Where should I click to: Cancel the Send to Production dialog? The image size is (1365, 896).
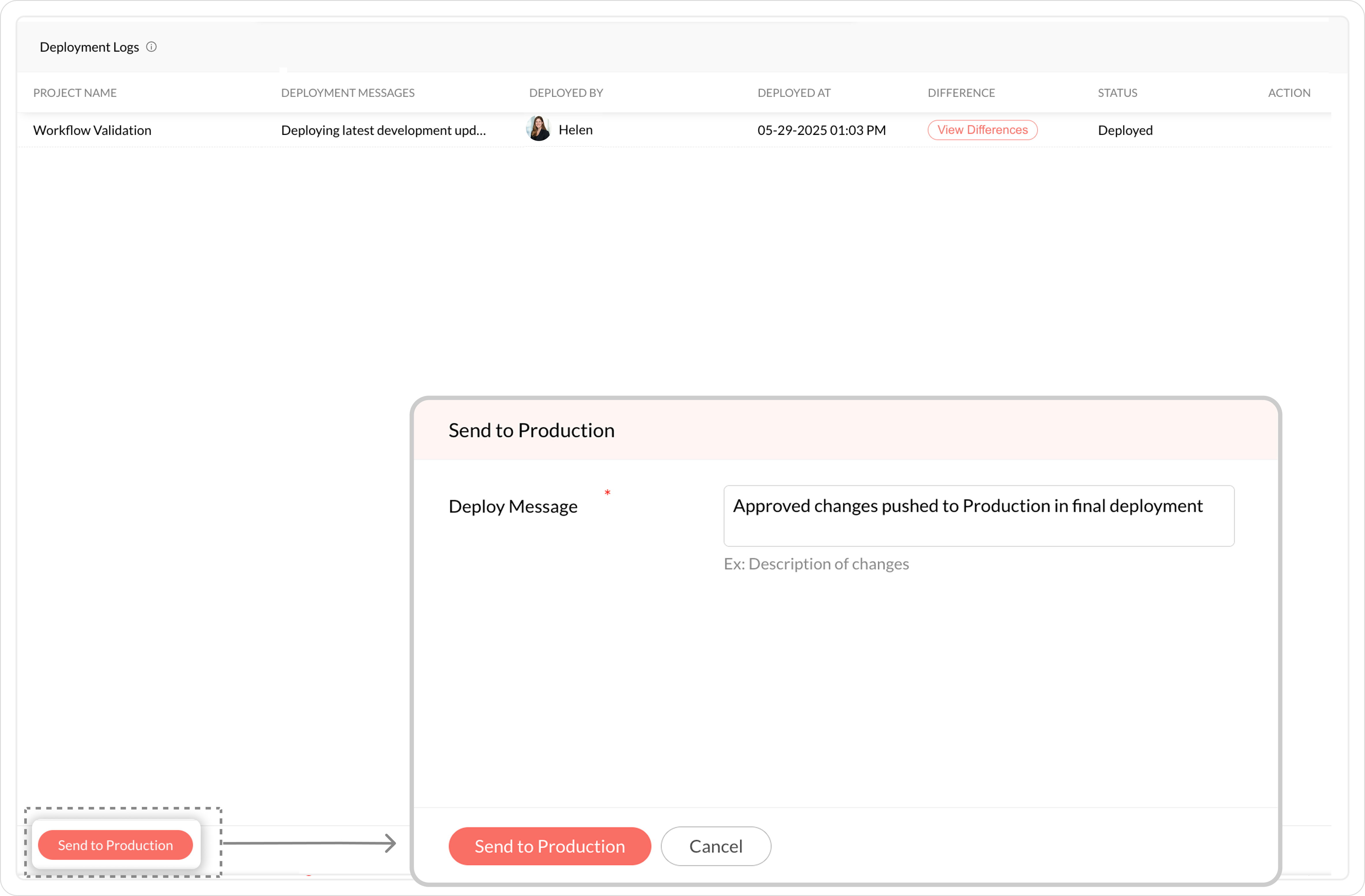click(x=715, y=846)
